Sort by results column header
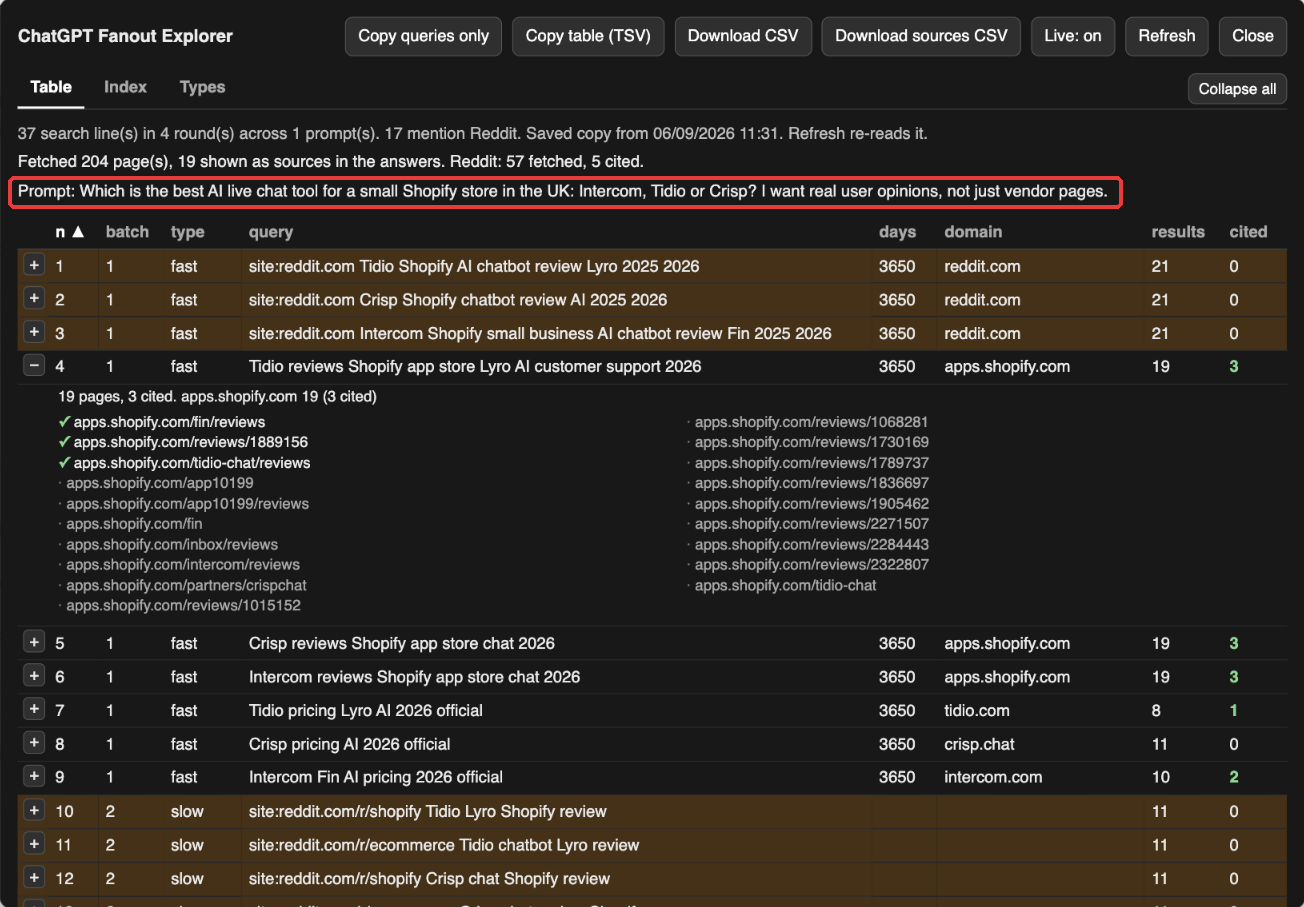1304x907 pixels. (1178, 232)
